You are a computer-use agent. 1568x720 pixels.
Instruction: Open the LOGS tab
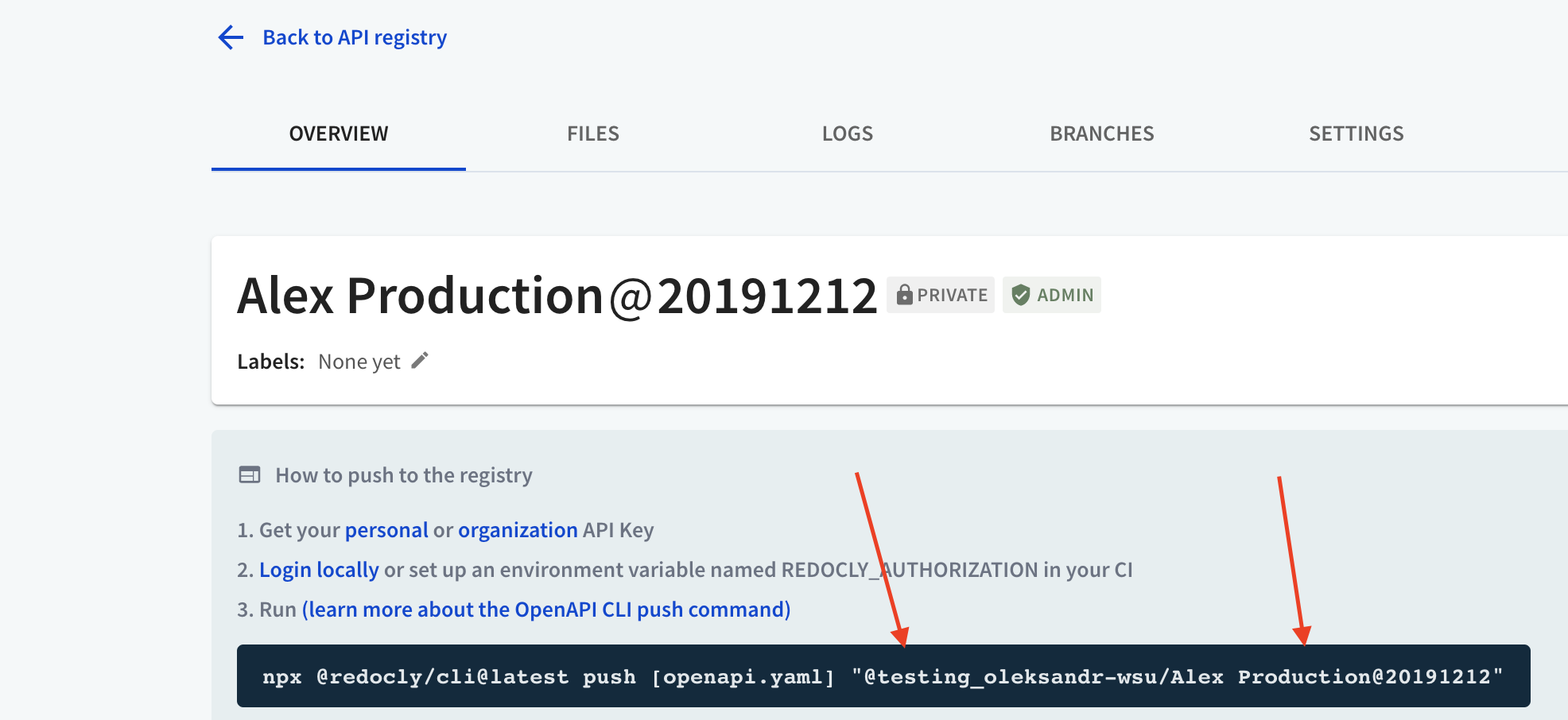click(847, 134)
